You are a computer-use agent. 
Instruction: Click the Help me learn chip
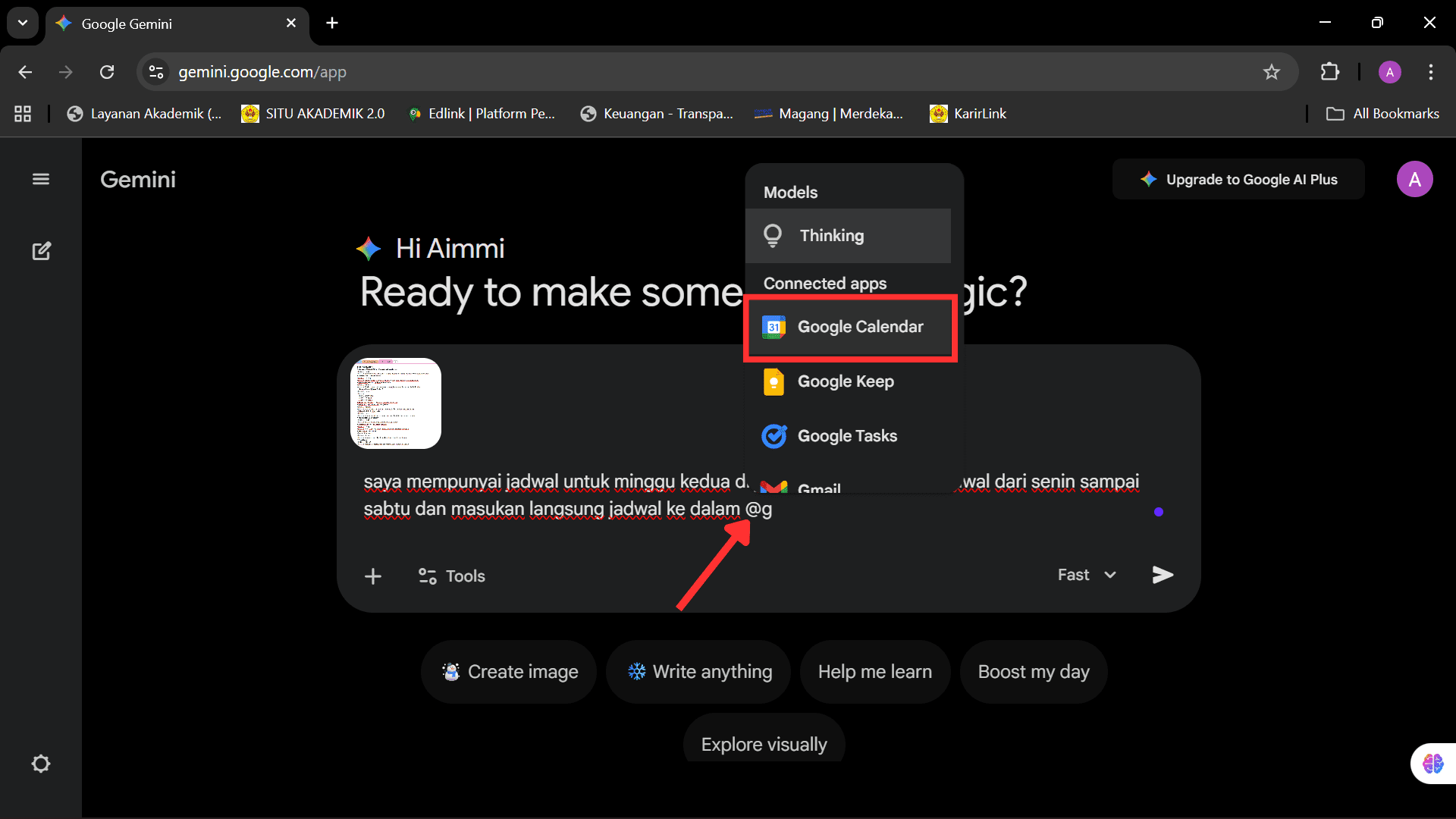[875, 672]
